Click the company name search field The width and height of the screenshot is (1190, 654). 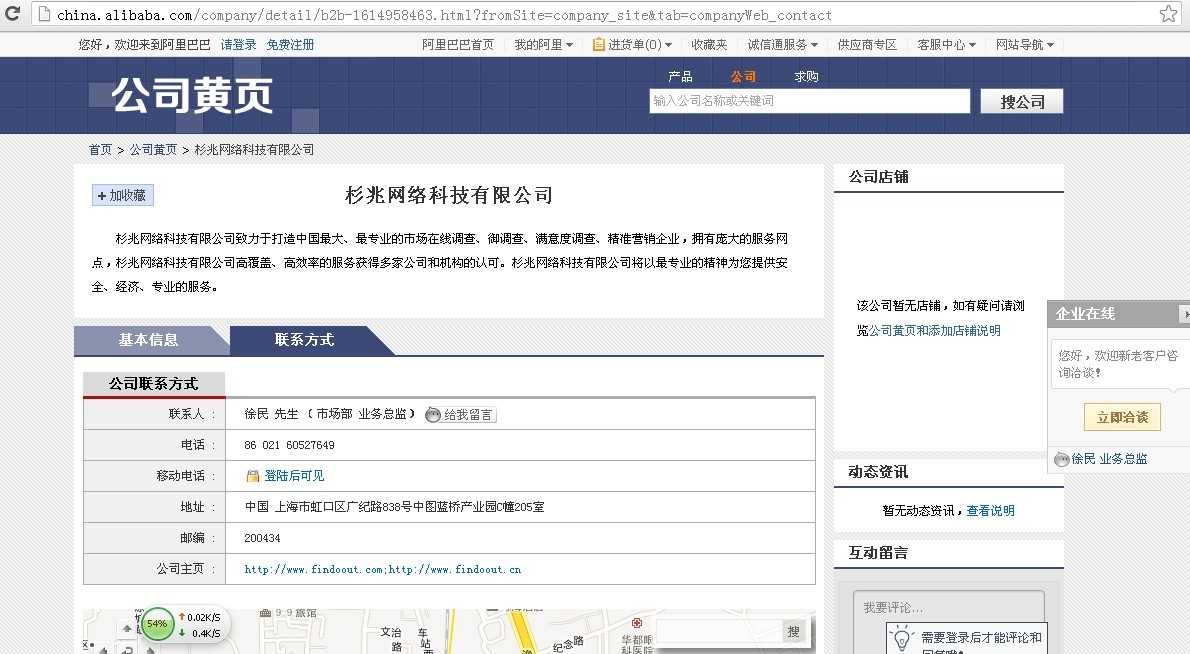click(x=810, y=101)
